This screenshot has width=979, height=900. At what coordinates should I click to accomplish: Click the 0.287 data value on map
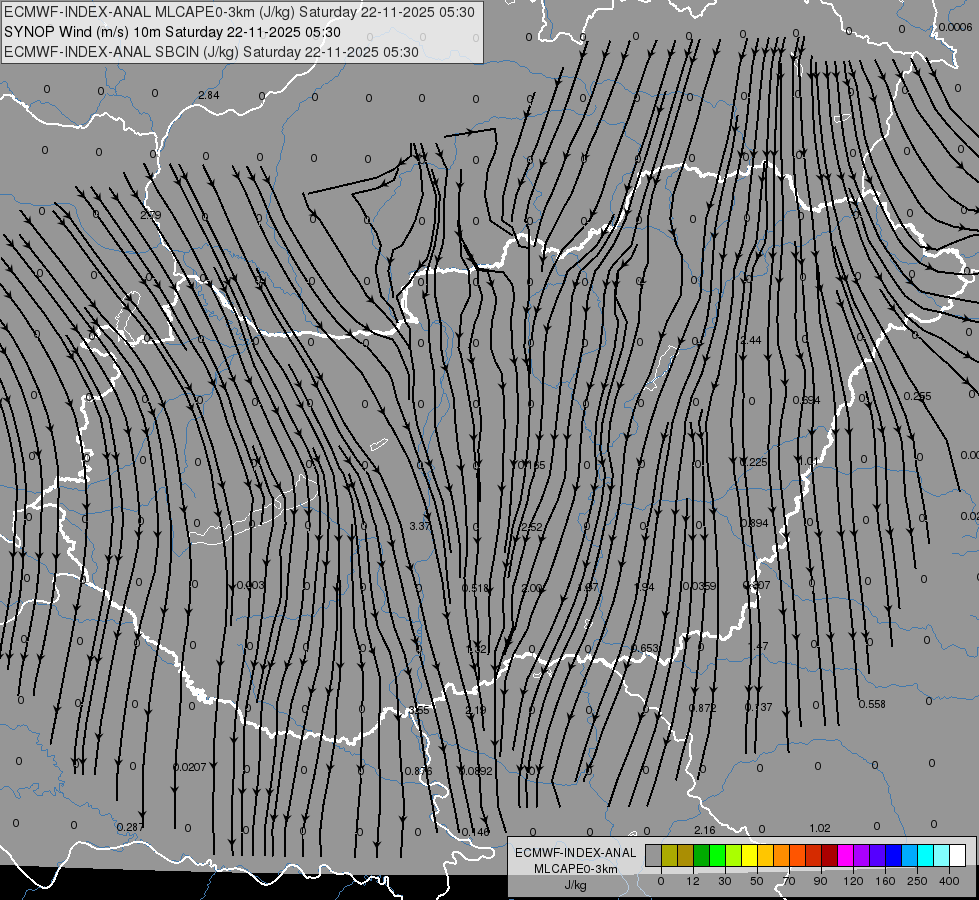click(129, 827)
